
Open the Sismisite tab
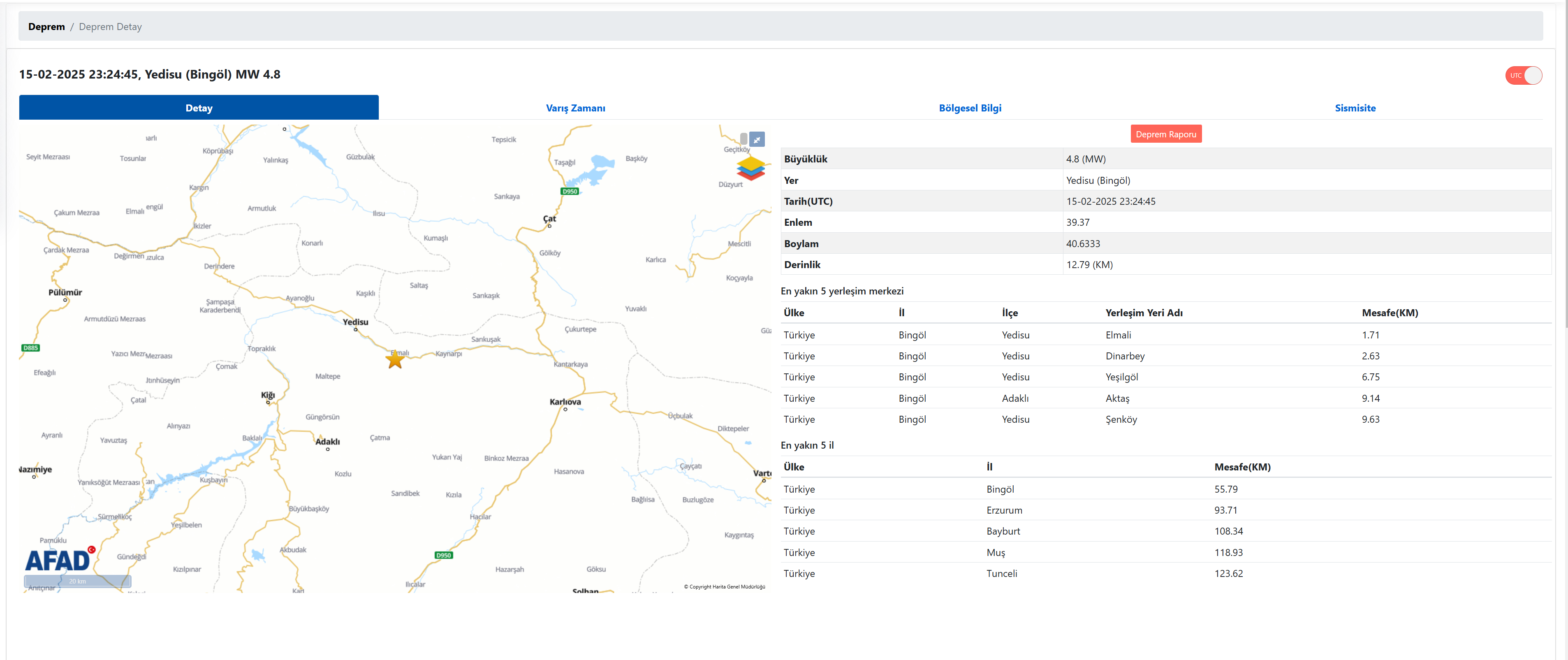(1355, 108)
